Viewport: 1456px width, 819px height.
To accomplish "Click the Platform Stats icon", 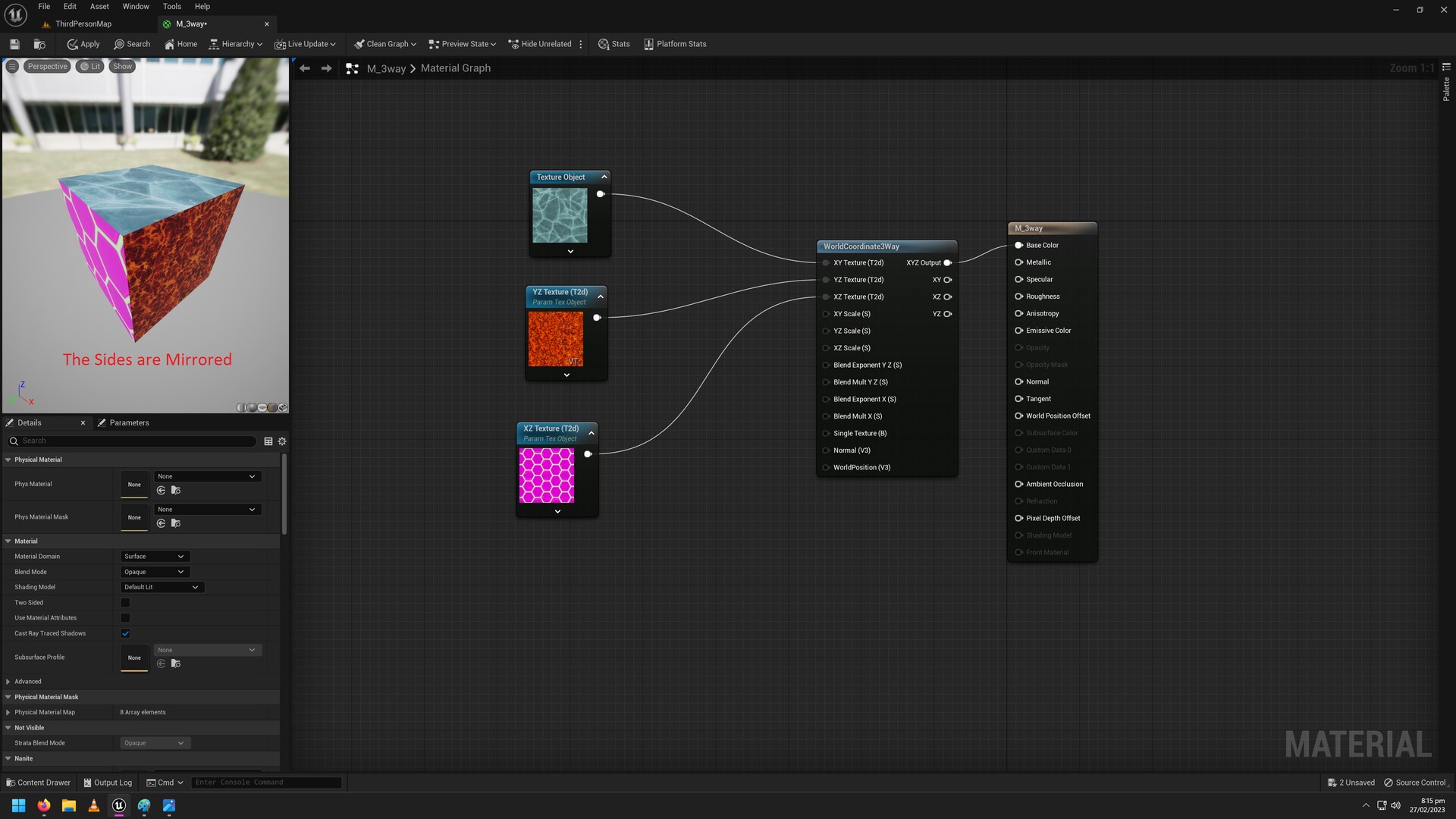I will tap(649, 44).
